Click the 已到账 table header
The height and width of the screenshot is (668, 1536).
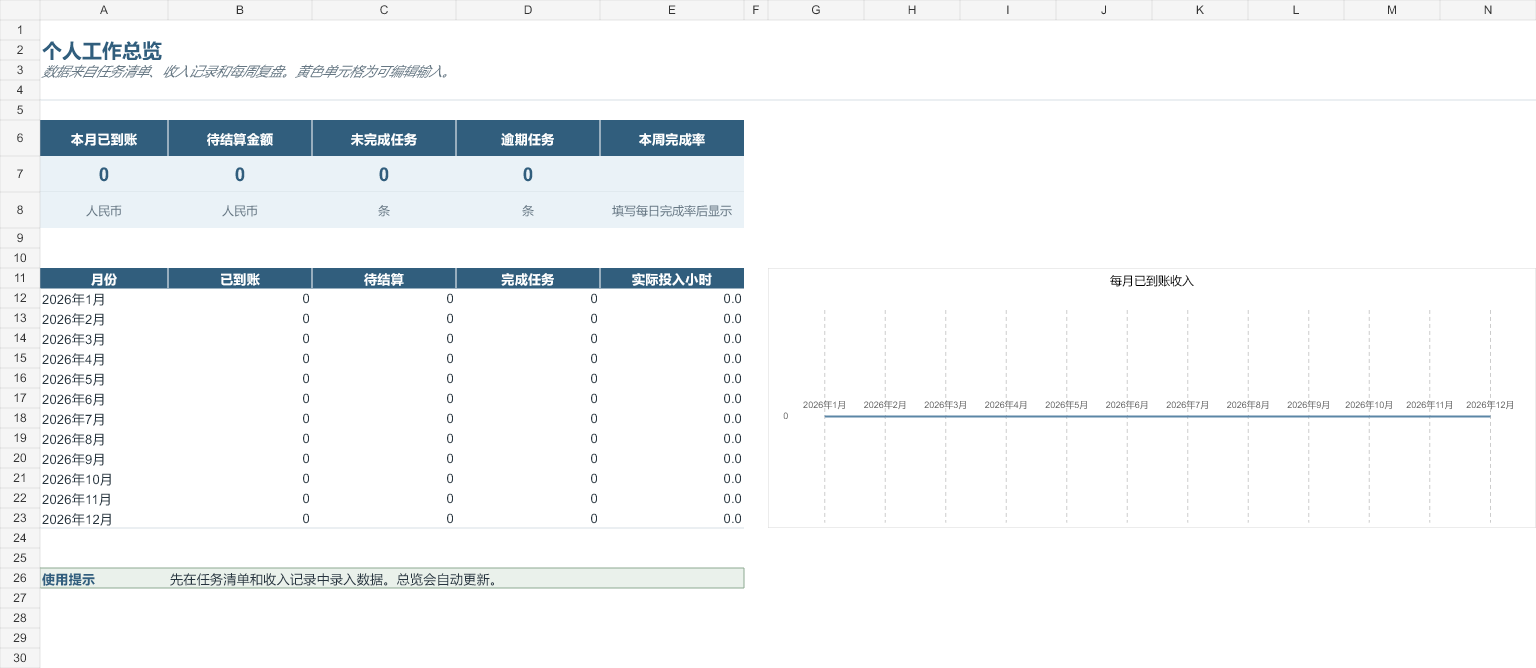coord(240,279)
